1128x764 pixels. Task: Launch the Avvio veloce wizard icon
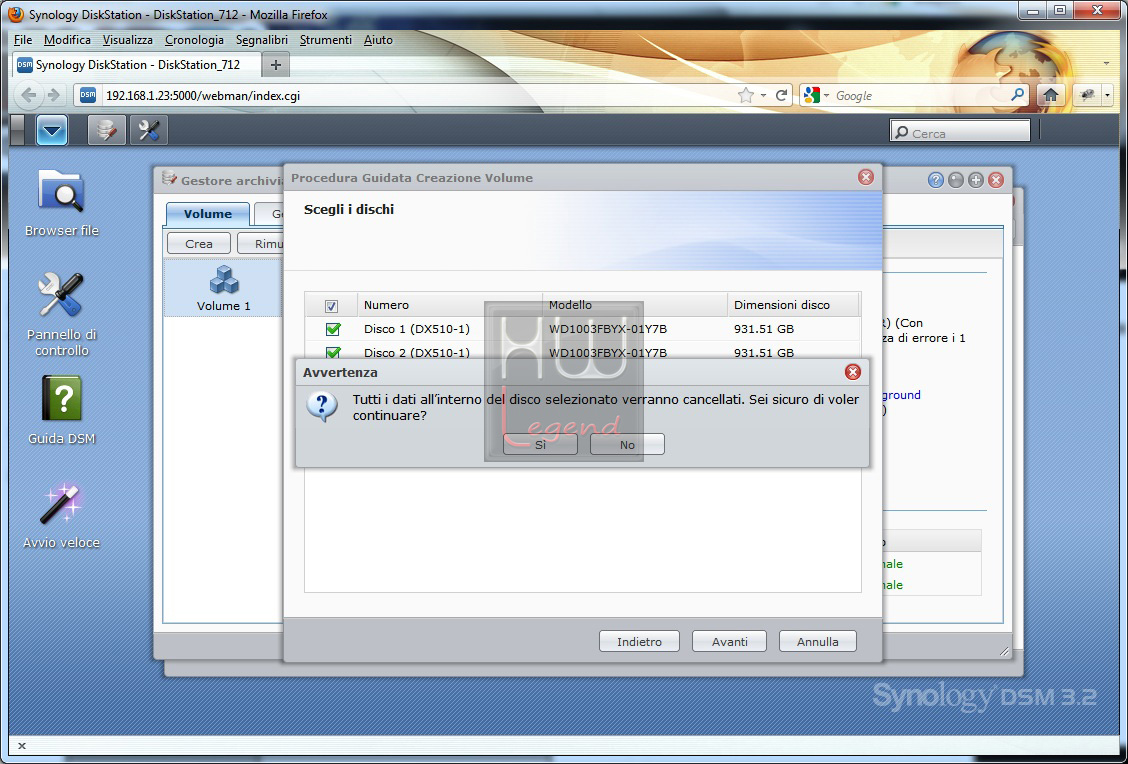tap(61, 515)
